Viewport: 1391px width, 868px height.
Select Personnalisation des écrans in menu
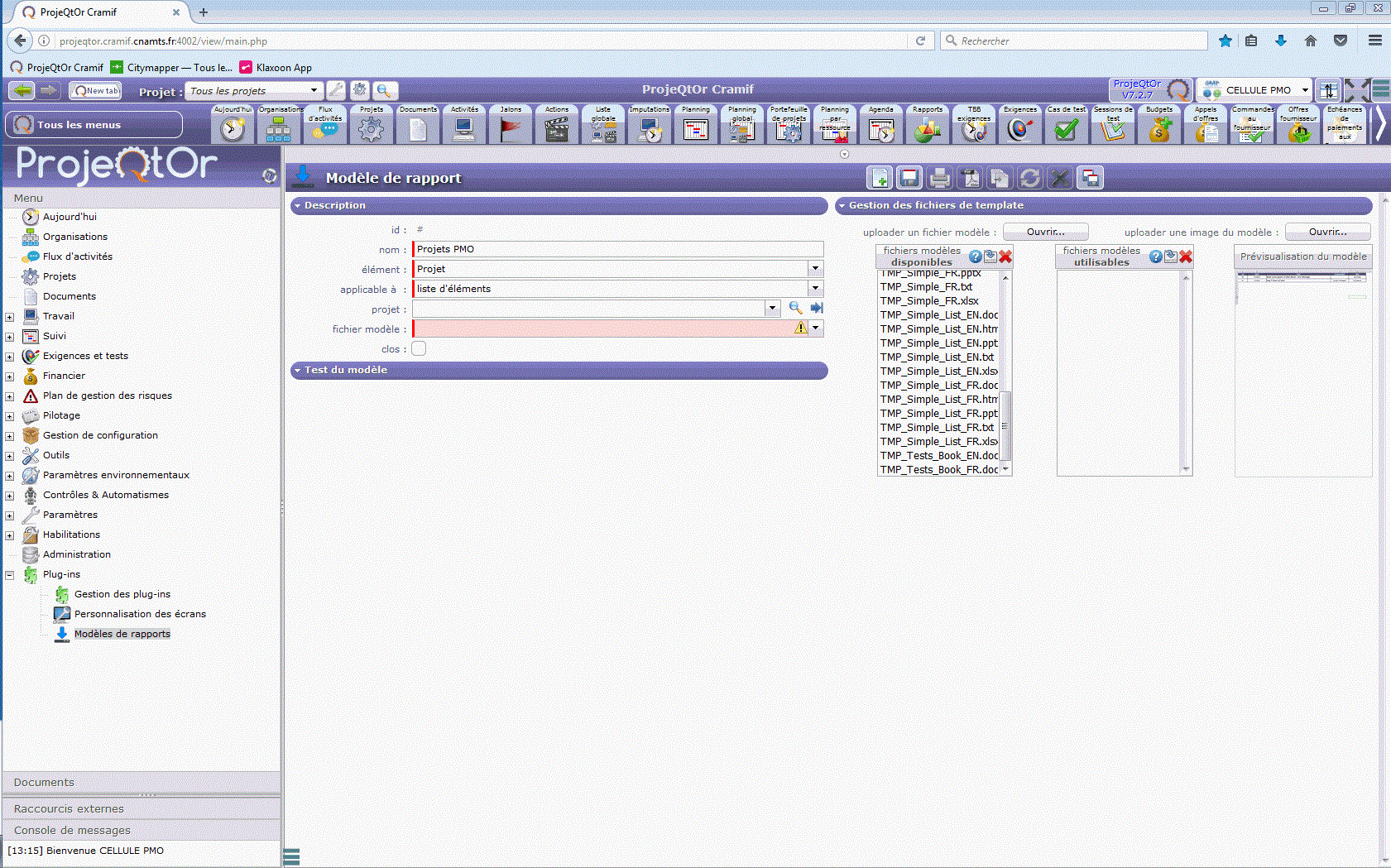pyautogui.click(x=140, y=614)
